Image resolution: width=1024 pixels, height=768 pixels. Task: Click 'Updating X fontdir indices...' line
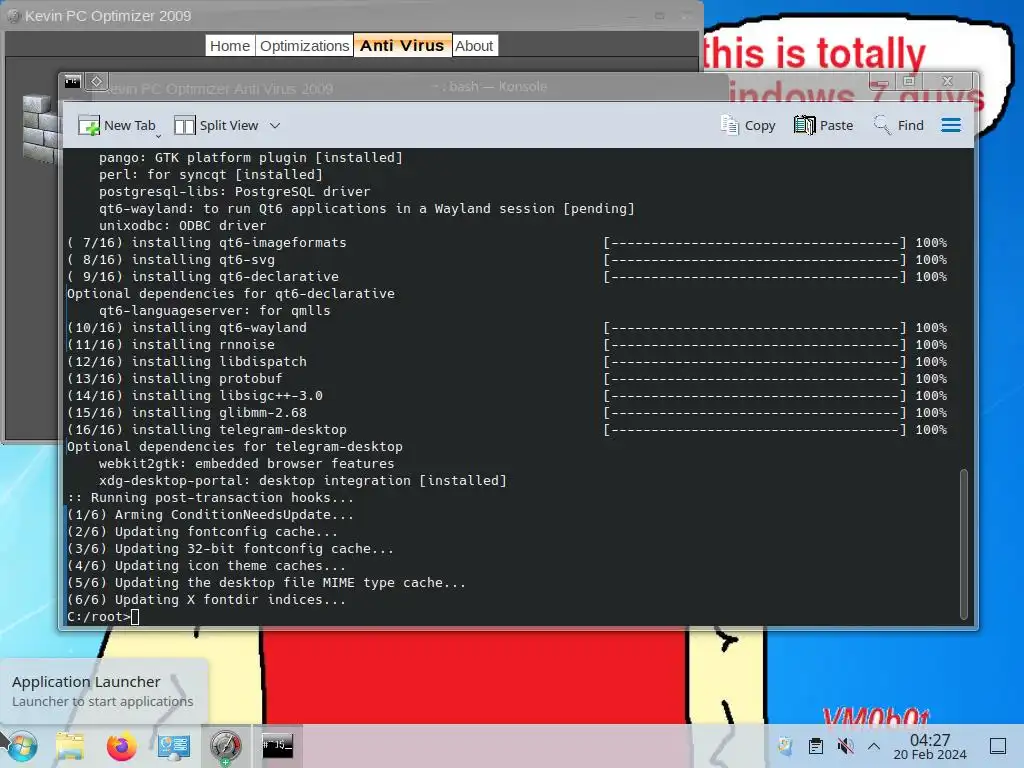click(x=206, y=600)
